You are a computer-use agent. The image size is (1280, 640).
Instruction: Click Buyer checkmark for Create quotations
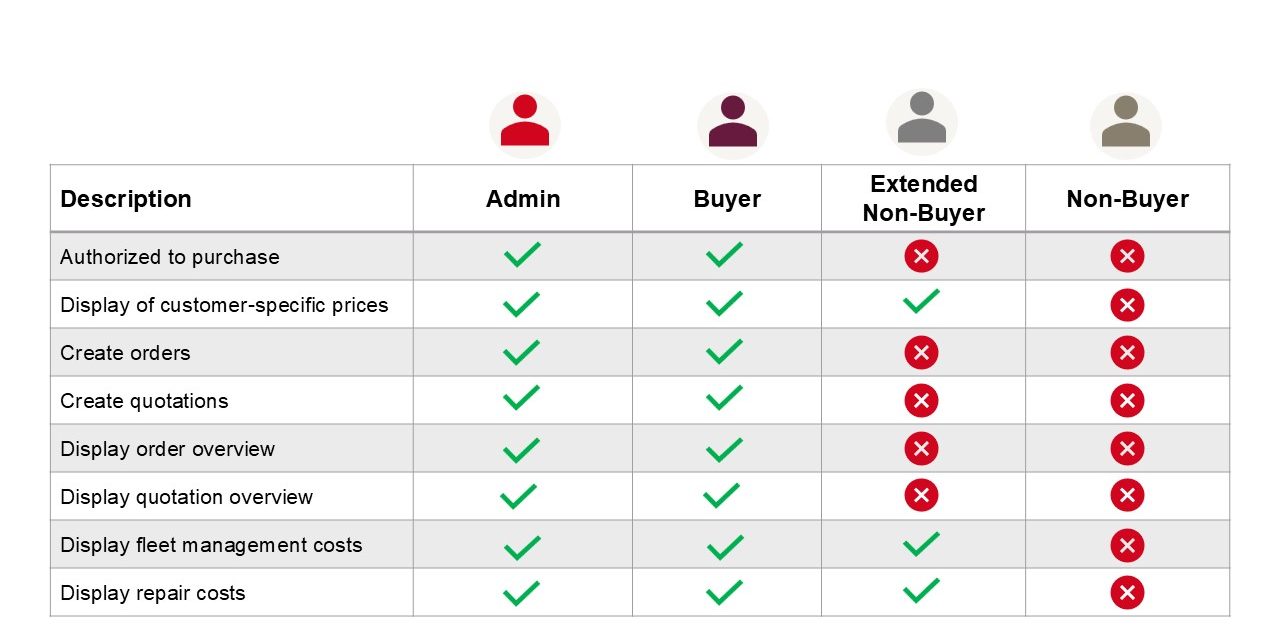point(724,400)
